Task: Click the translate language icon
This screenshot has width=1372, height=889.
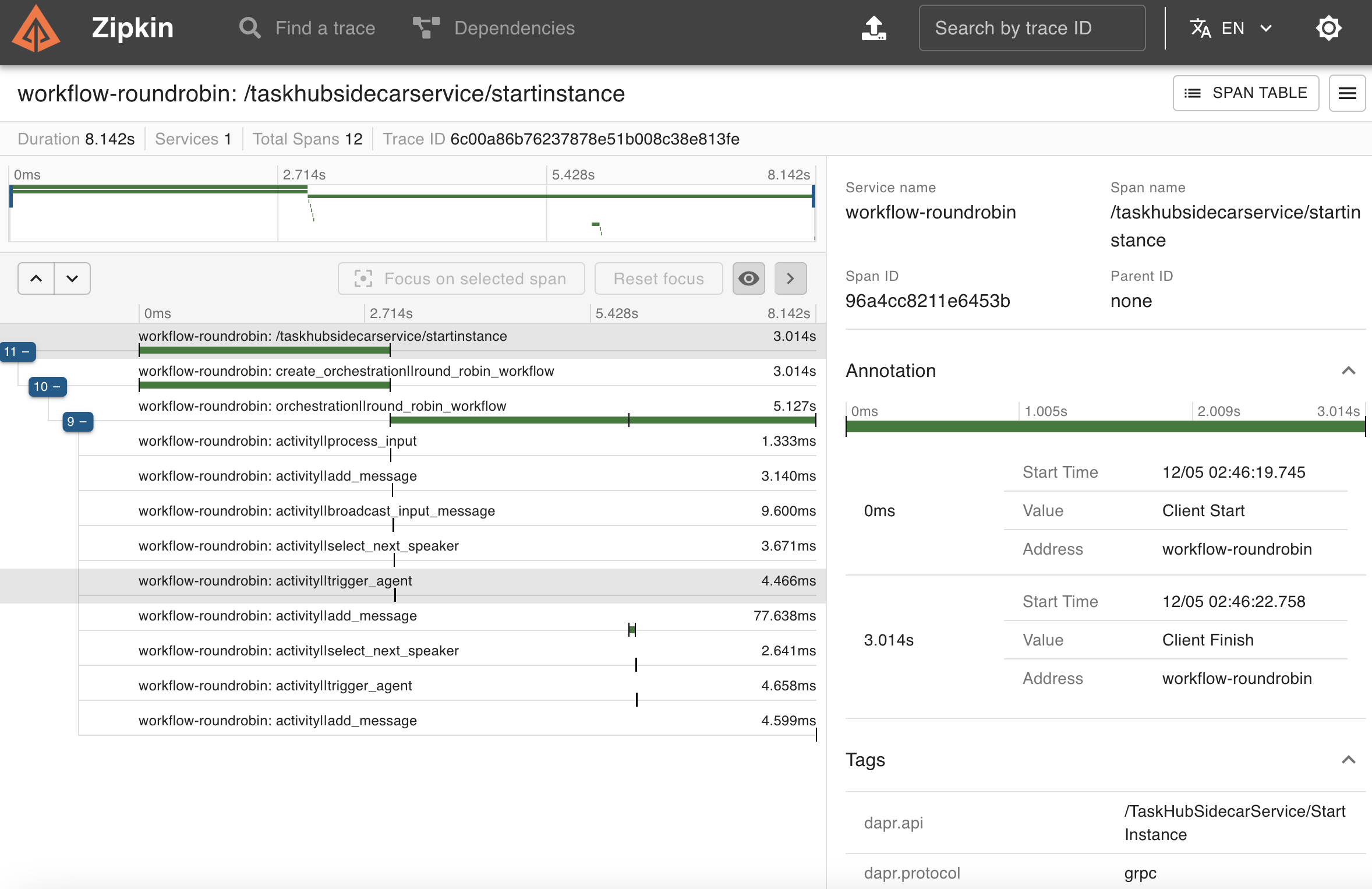Action: click(x=1200, y=28)
